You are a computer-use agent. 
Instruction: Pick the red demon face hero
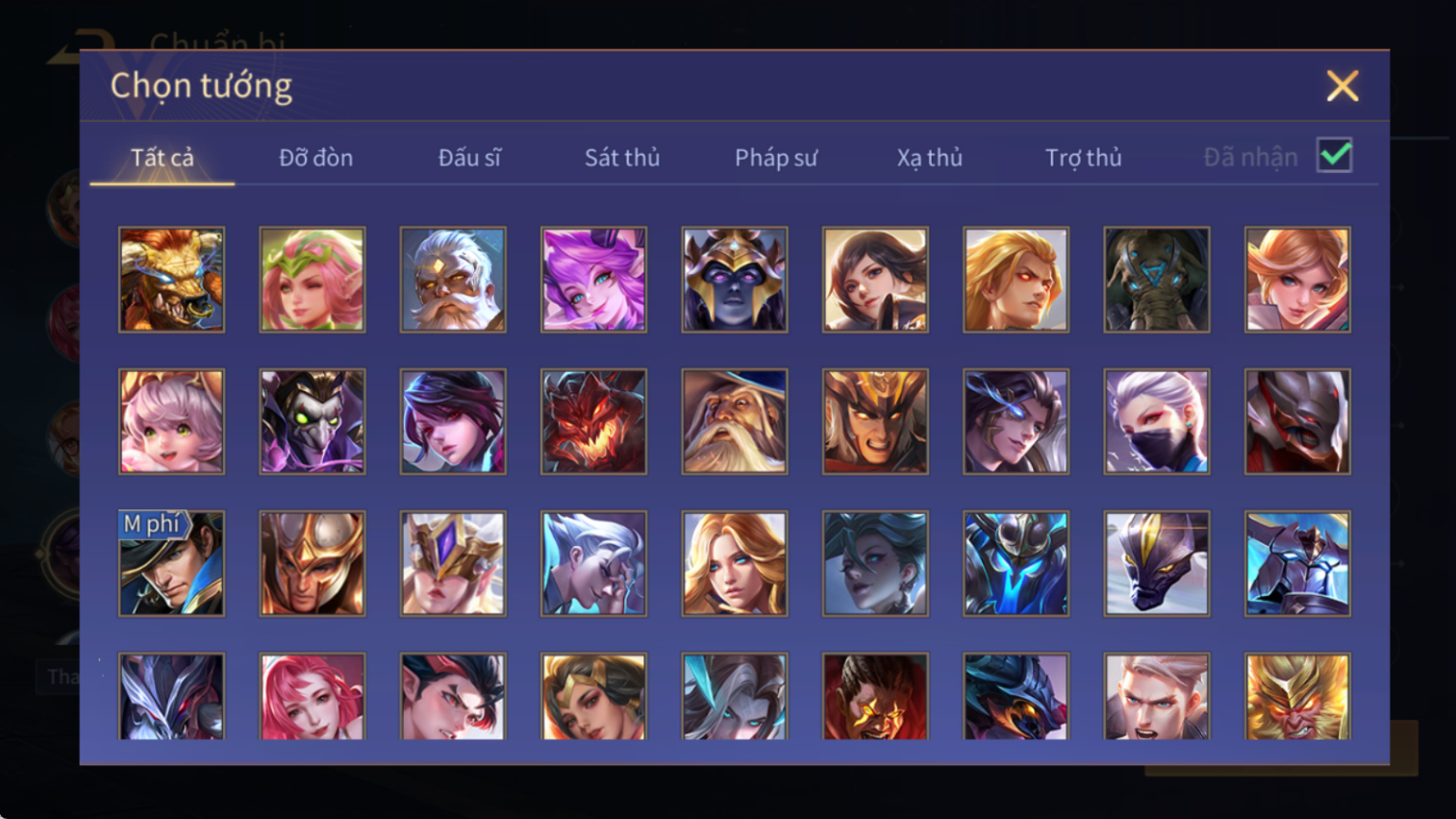593,422
